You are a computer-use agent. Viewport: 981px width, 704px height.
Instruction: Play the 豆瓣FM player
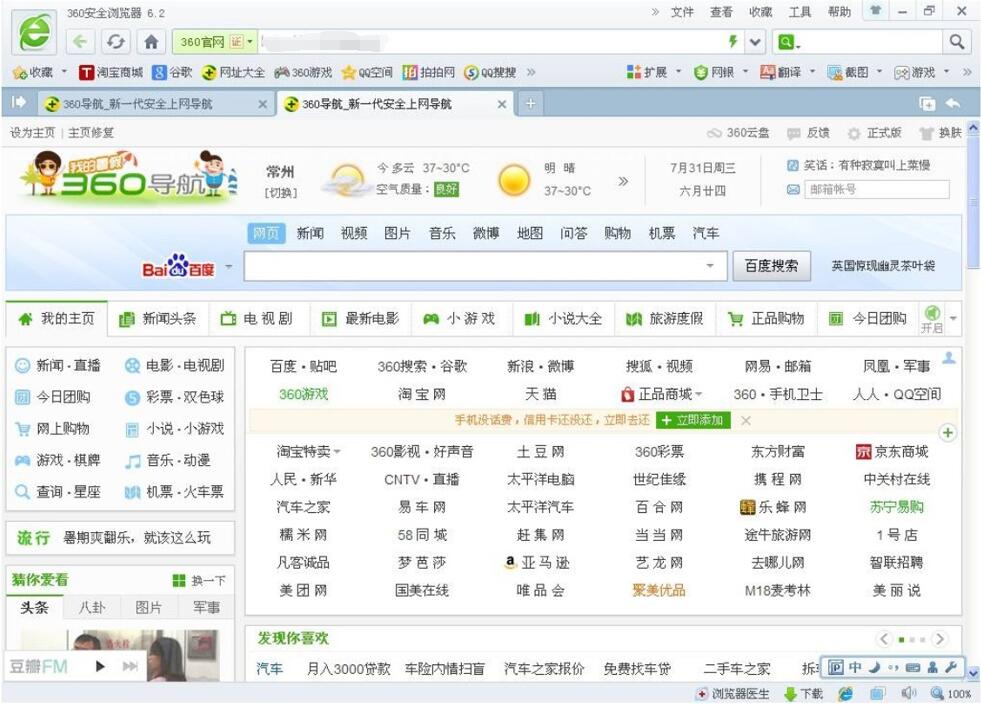tap(100, 666)
